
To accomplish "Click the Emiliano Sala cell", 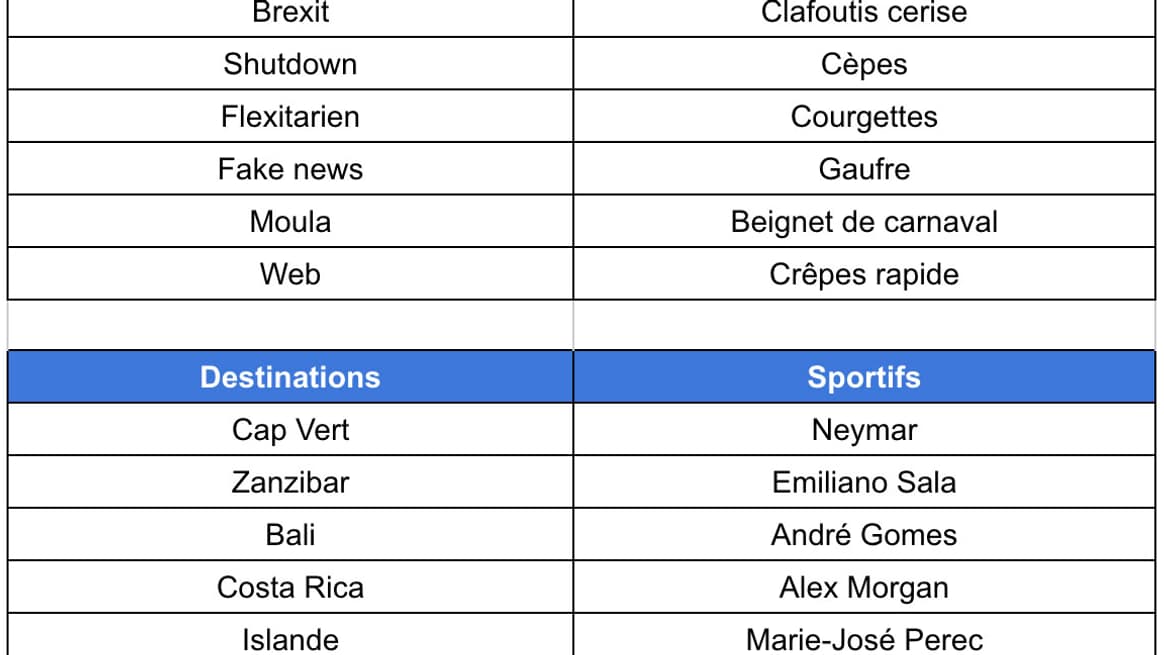I will click(x=864, y=483).
